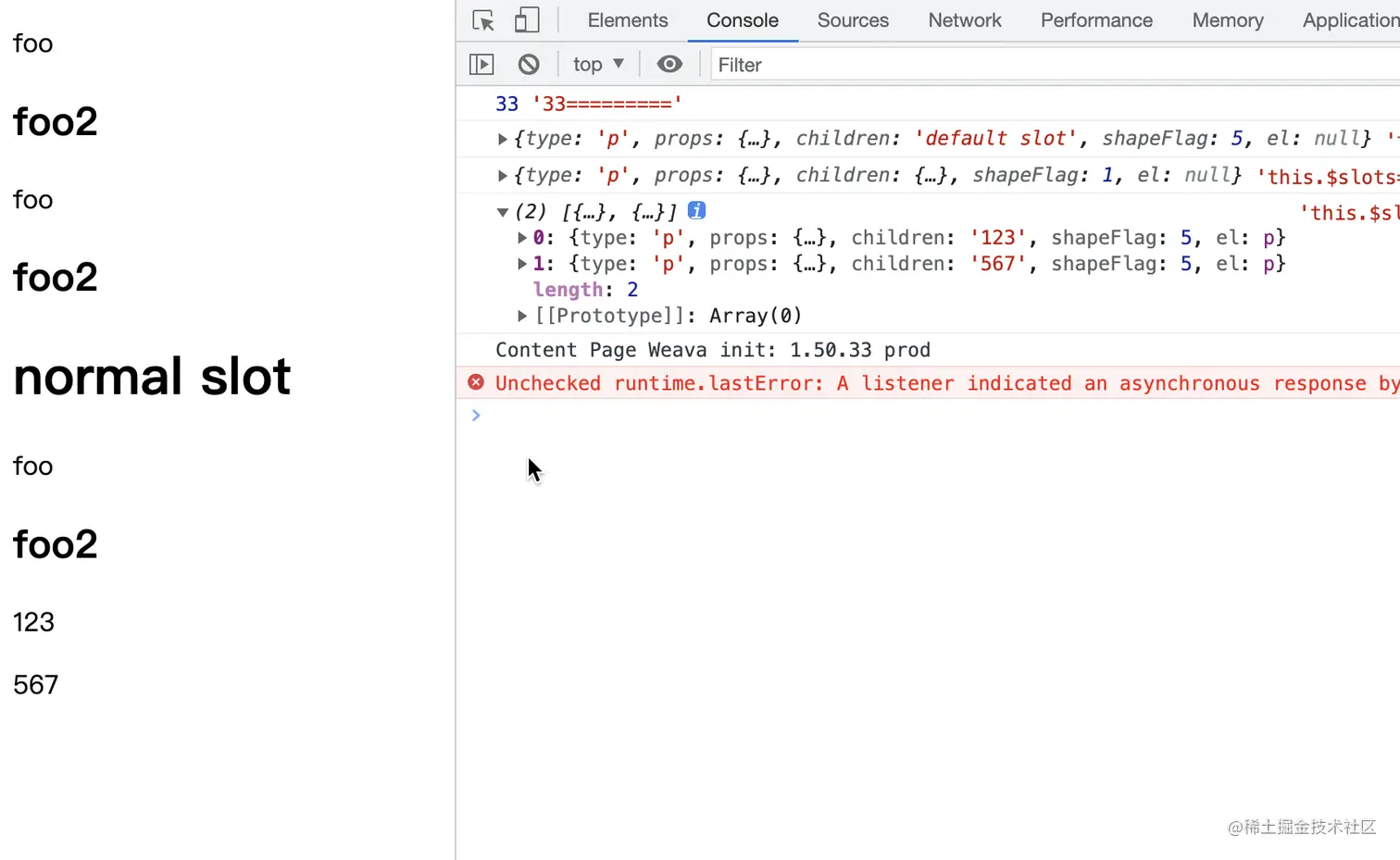Click the 'normal slot' heading on the page
Screen dimensions: 1400x860
(152, 377)
